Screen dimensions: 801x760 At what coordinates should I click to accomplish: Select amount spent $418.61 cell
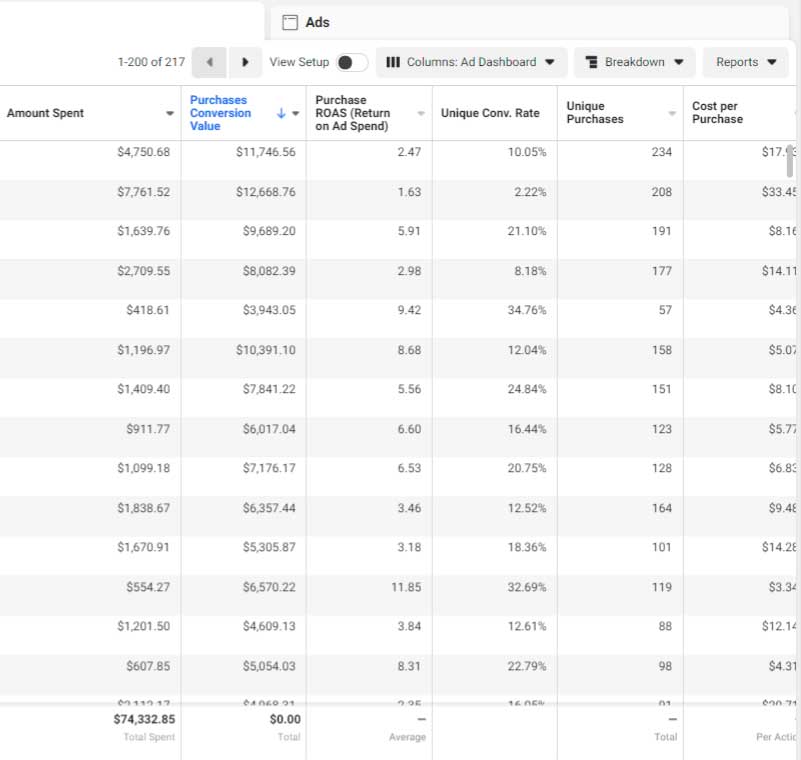[x=148, y=311]
